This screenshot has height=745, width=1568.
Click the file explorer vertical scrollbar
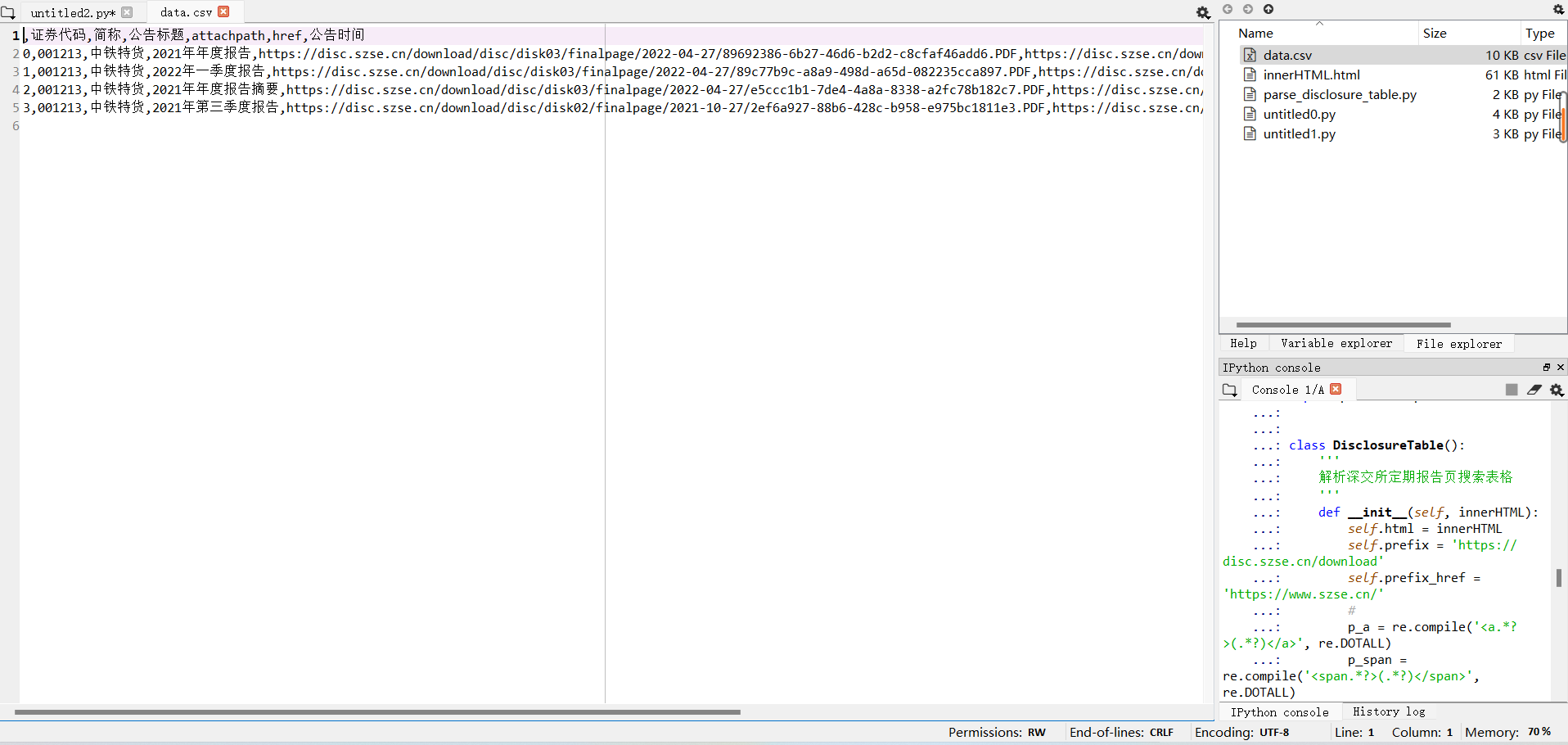click(x=1563, y=117)
